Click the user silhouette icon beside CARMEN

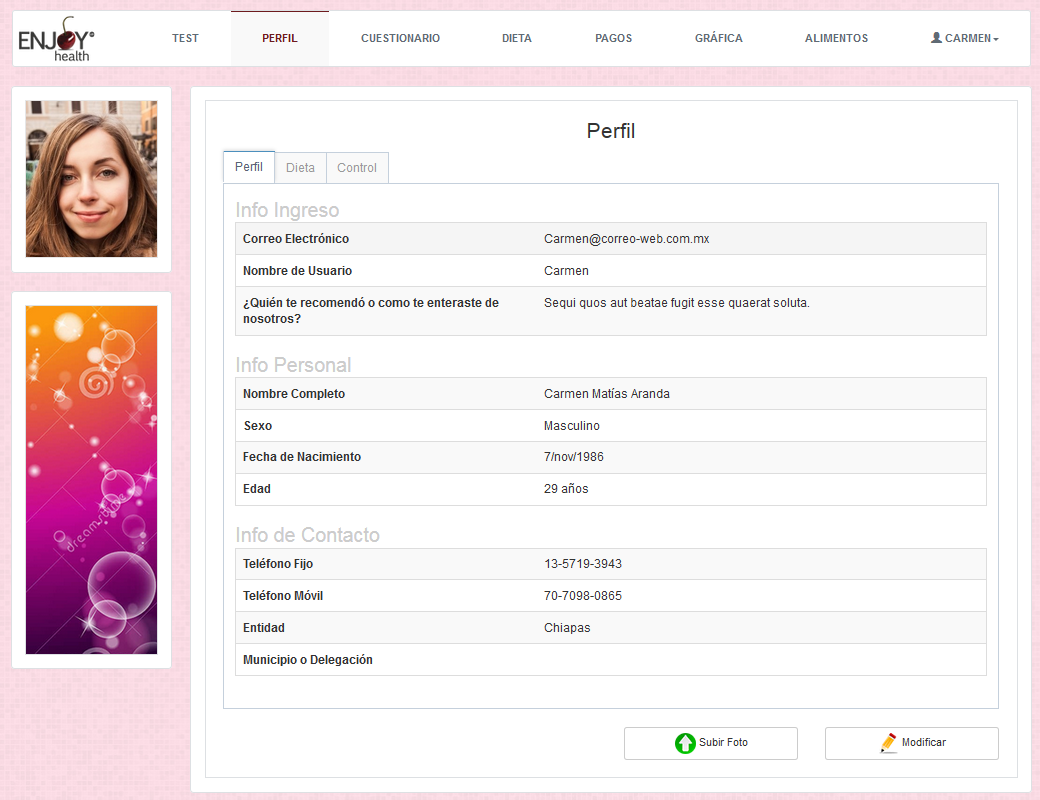[x=936, y=38]
